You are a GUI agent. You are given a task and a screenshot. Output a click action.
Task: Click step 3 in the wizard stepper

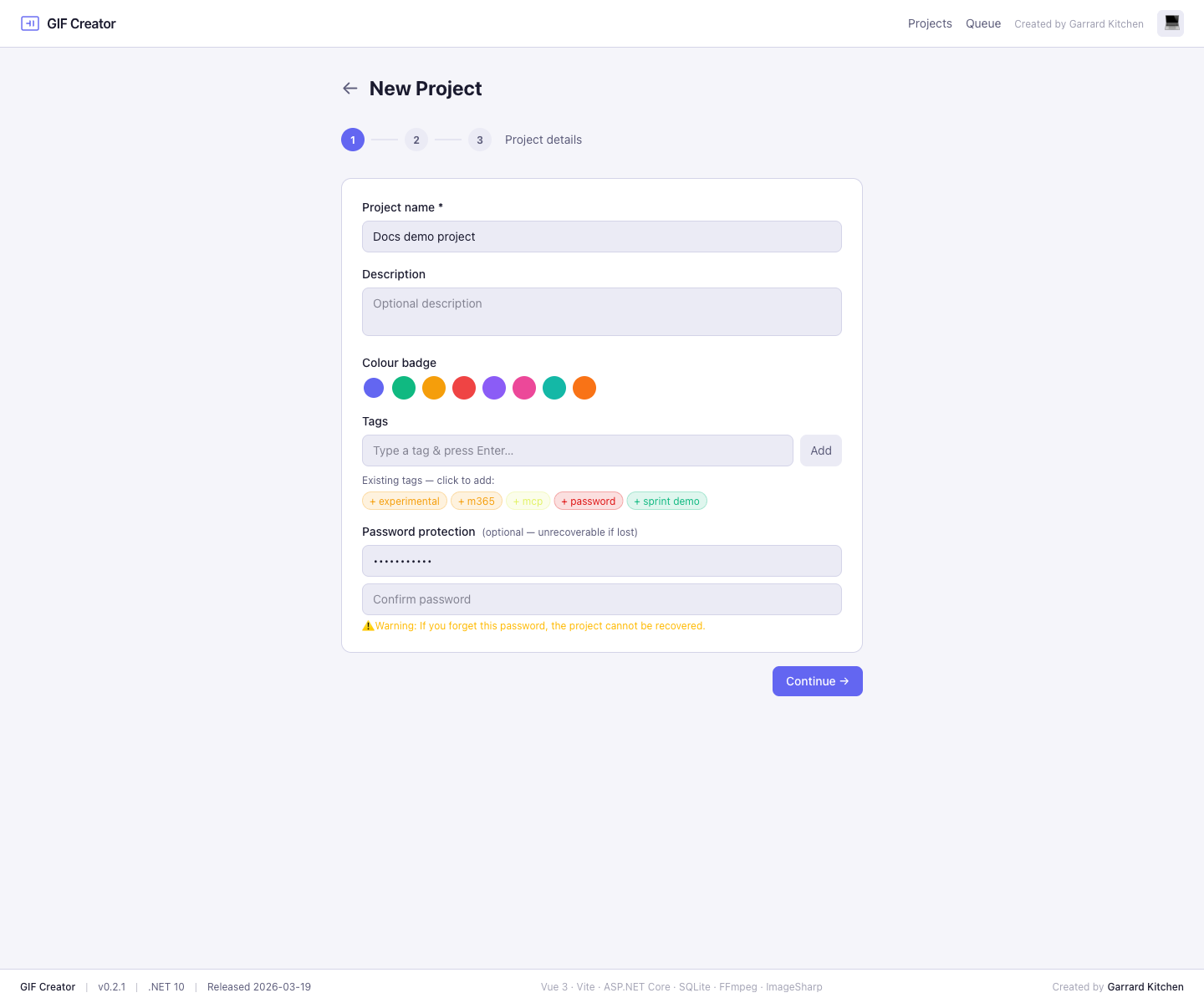[479, 140]
